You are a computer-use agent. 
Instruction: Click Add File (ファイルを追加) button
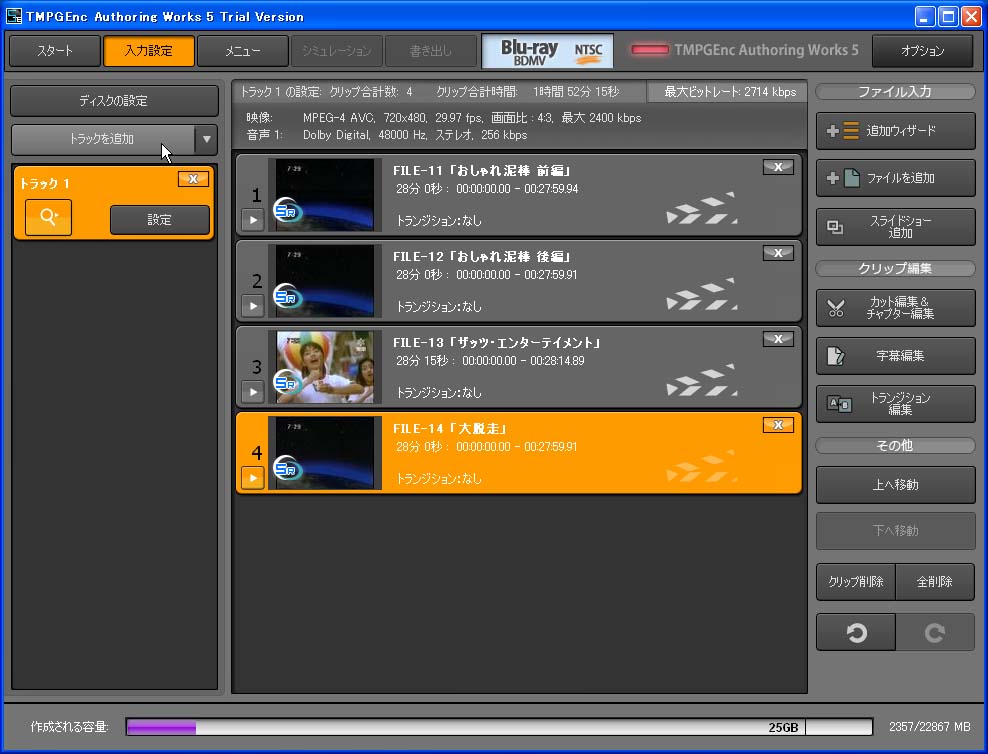point(895,178)
